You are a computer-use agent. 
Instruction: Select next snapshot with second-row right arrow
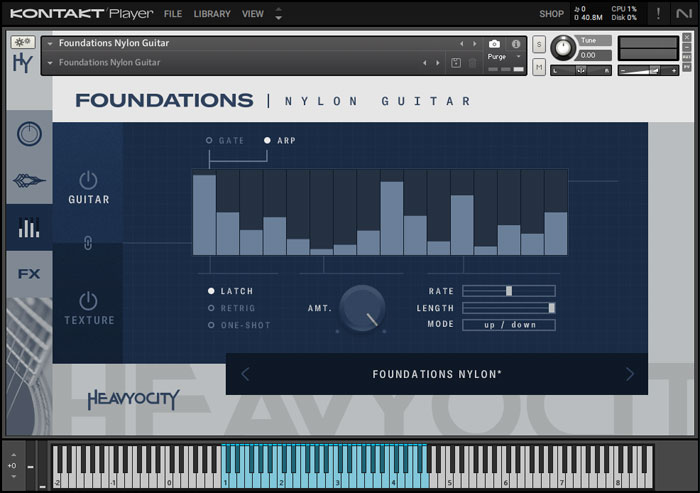point(438,63)
